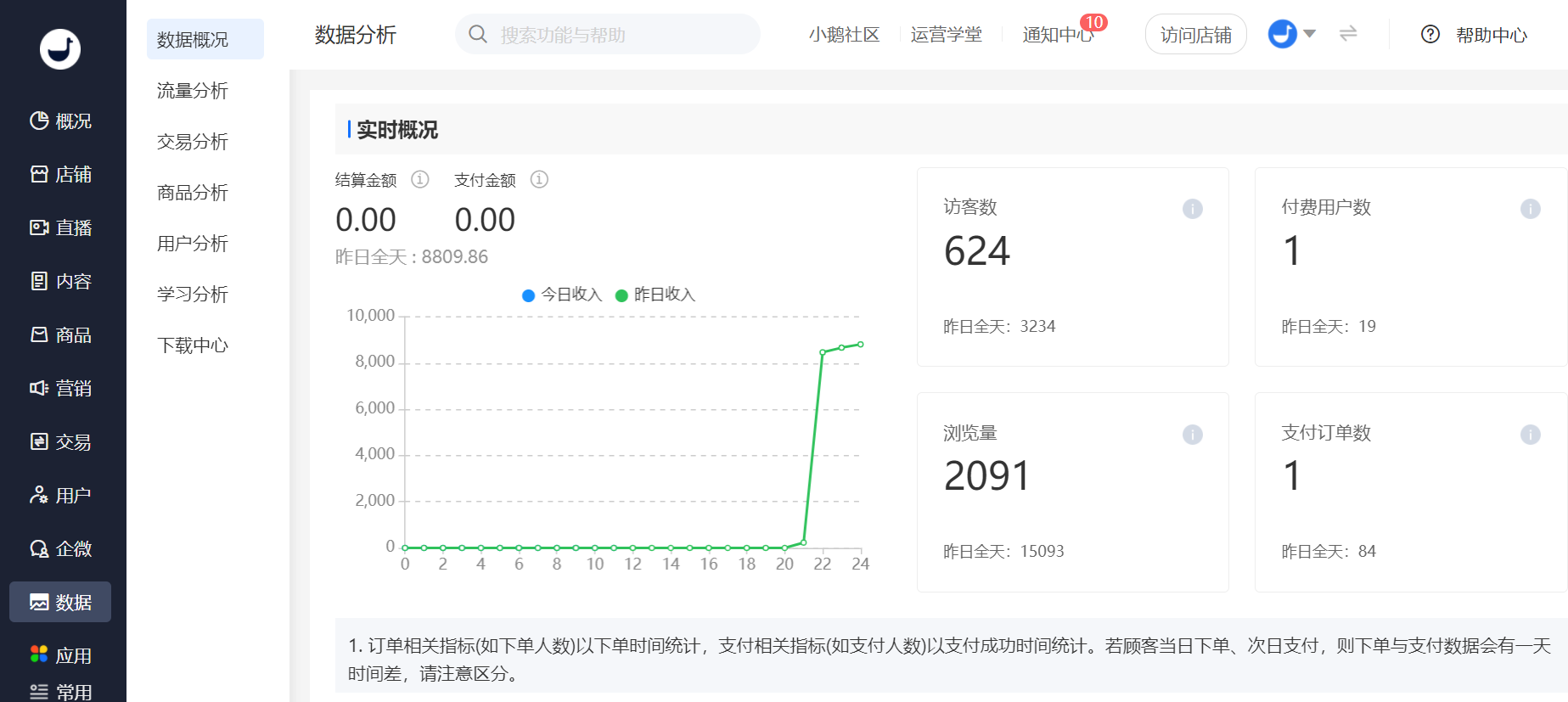The width and height of the screenshot is (1568, 702).
Task: Open 用户 users section
Action: click(60, 496)
